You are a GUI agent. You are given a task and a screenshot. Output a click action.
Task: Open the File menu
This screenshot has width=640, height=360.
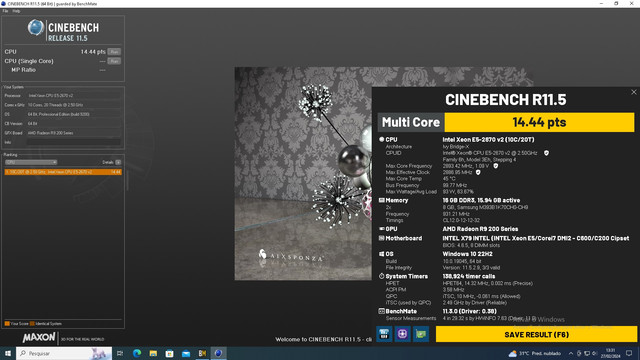[5, 11]
